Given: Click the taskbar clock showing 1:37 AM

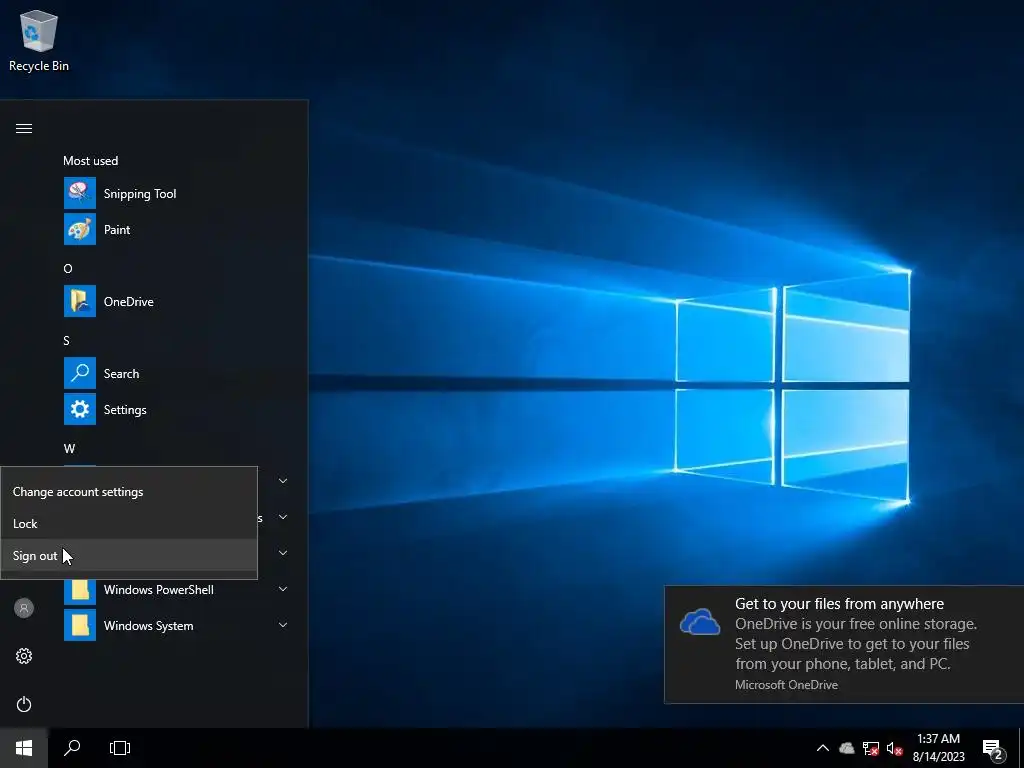Looking at the screenshot, I should [938, 748].
